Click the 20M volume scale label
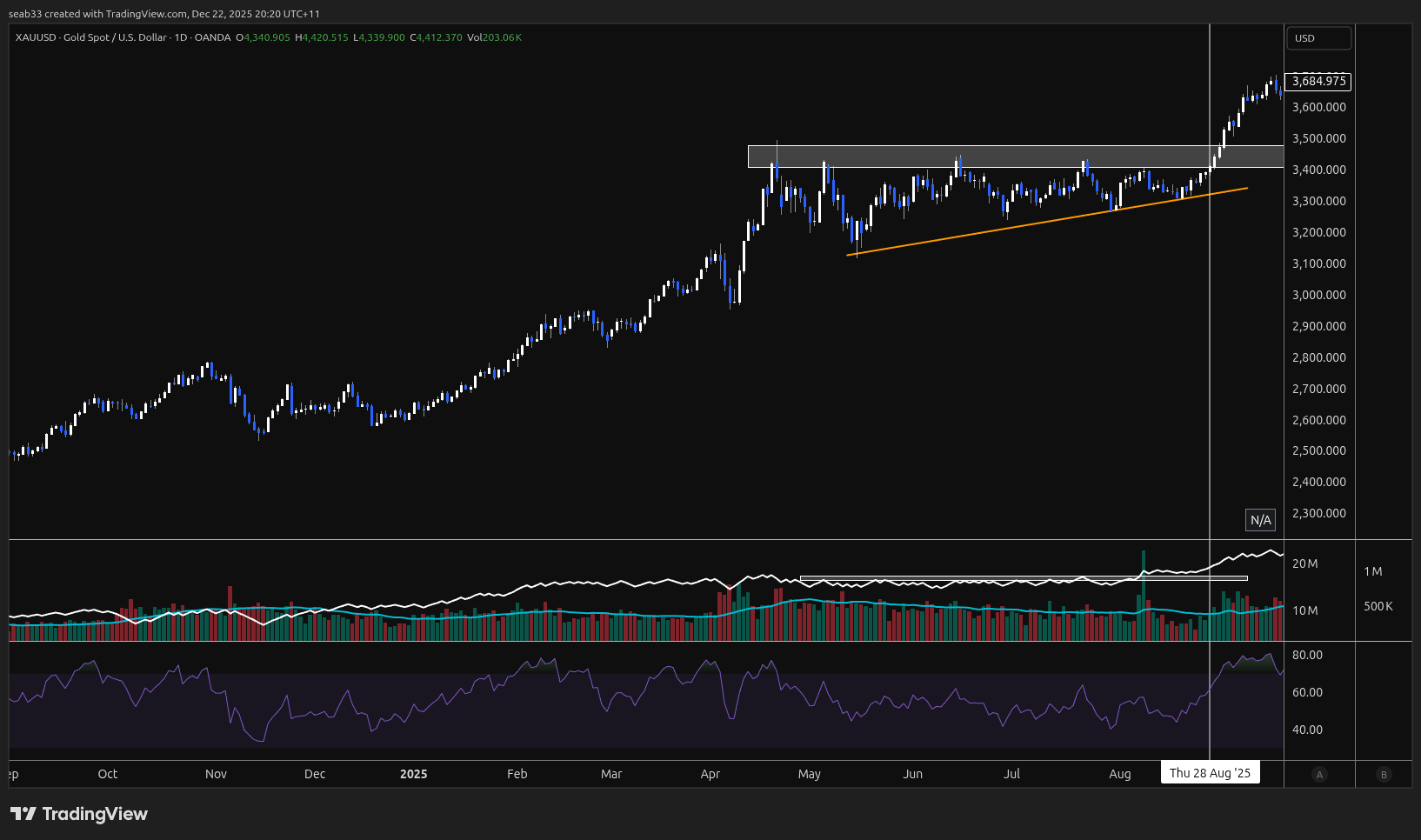1421x840 pixels. 1304,563
